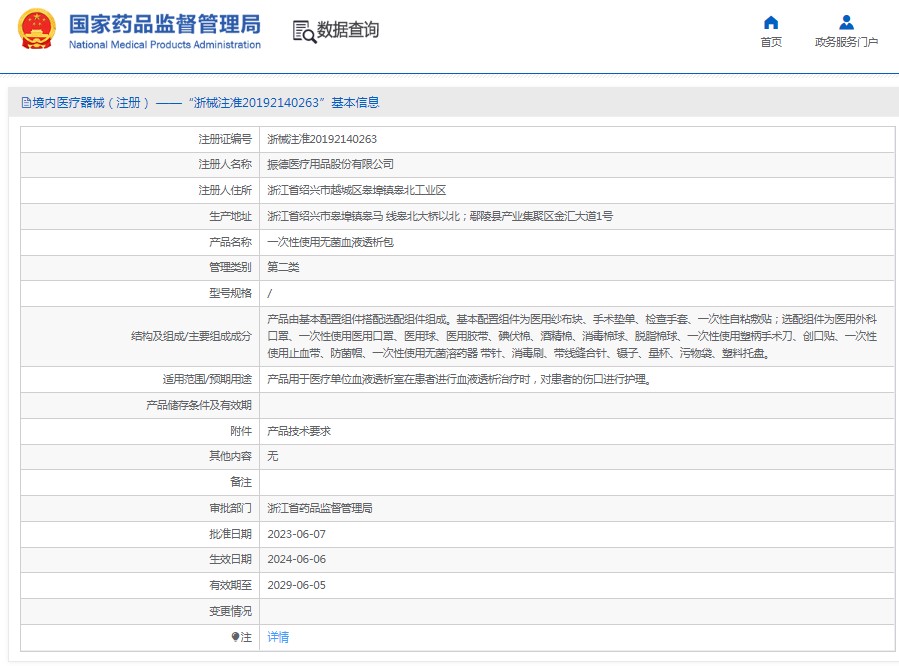
Task: Click the 数据查询 heading text
Action: click(348, 30)
